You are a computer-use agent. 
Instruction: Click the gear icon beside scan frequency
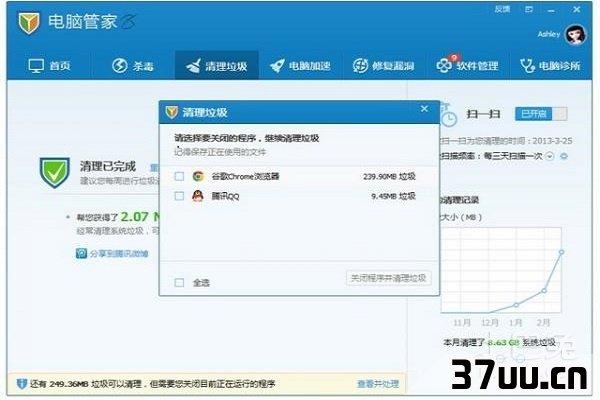[564, 156]
